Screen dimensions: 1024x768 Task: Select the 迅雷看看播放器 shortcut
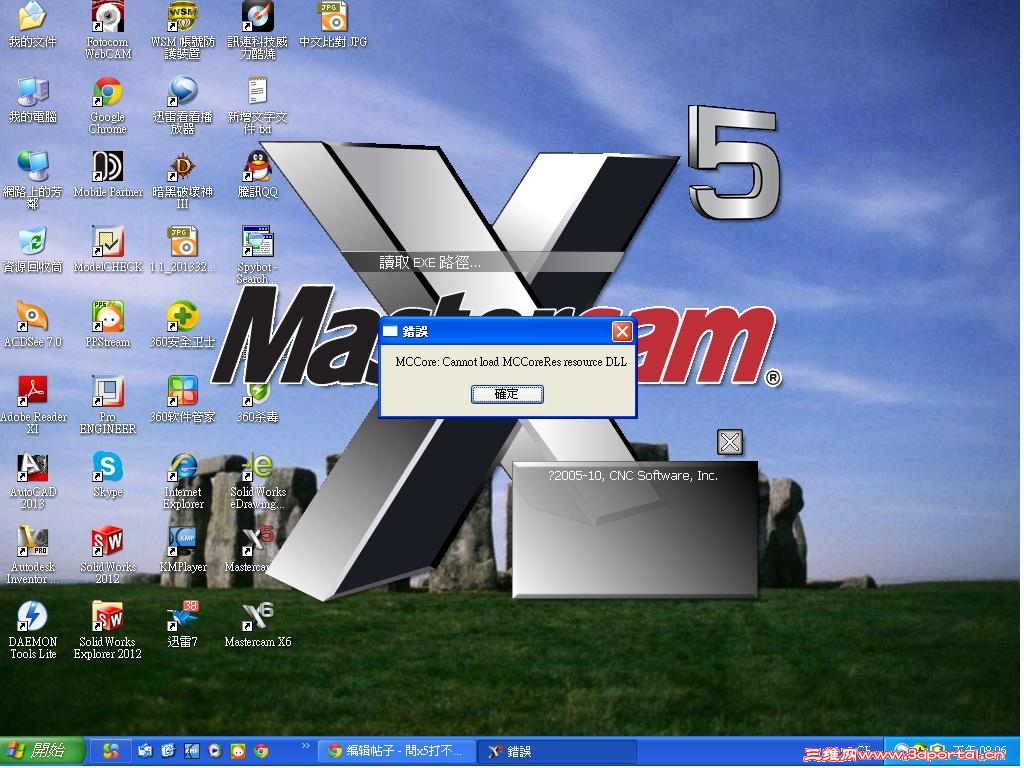(183, 106)
